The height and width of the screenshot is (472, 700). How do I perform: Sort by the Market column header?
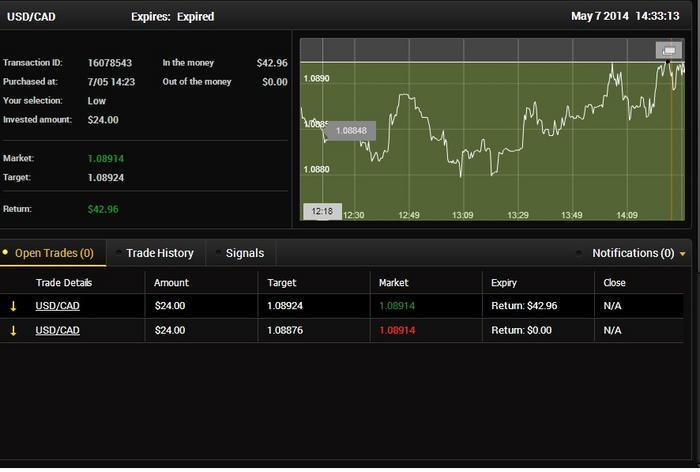click(x=394, y=283)
